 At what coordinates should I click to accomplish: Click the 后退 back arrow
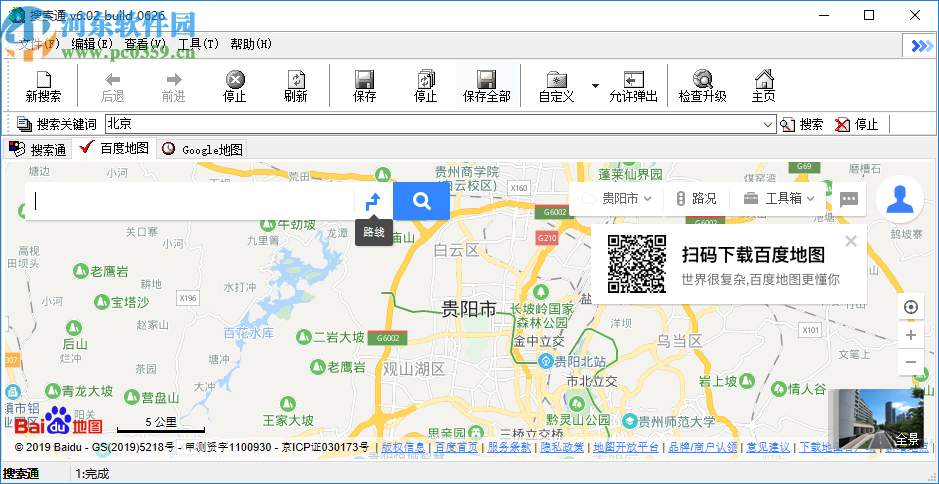(x=113, y=87)
